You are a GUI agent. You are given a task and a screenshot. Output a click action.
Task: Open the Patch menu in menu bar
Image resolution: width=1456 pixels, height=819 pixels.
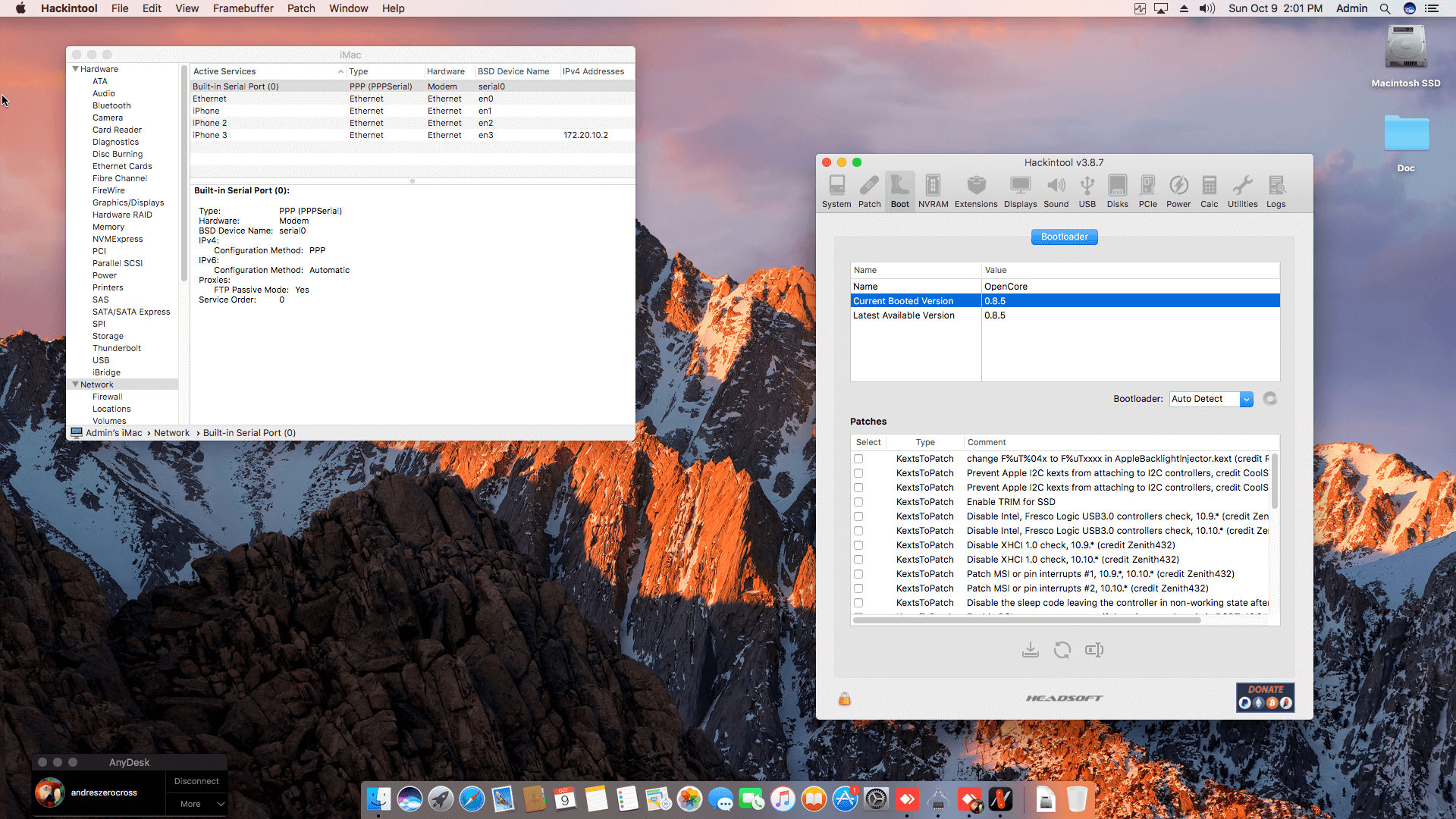301,8
